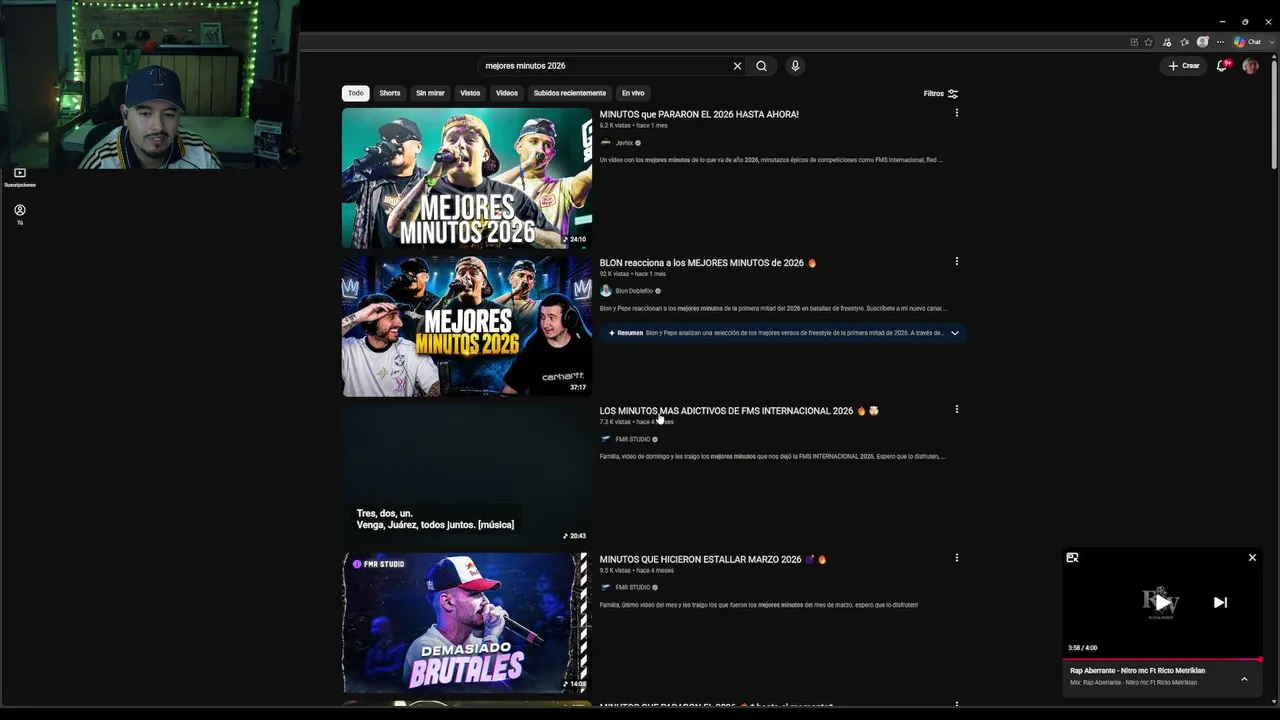Select the Videos filter chip

pyautogui.click(x=507, y=93)
